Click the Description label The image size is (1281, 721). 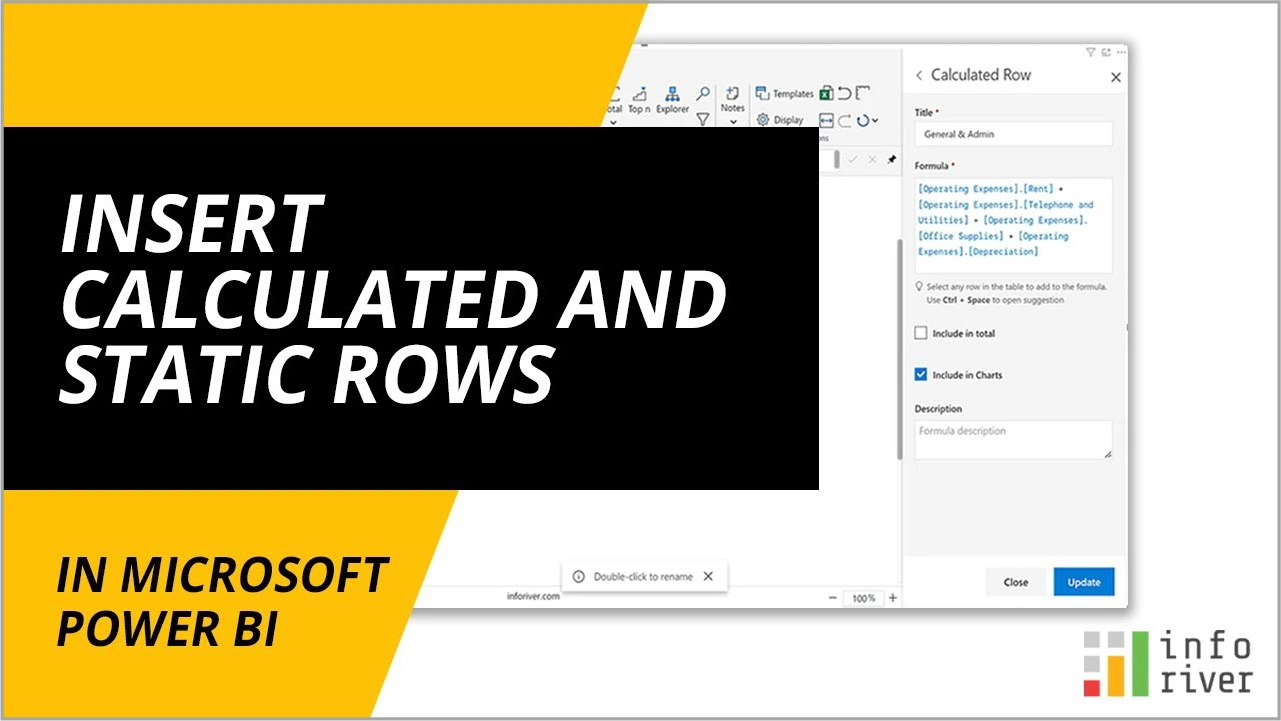938,409
